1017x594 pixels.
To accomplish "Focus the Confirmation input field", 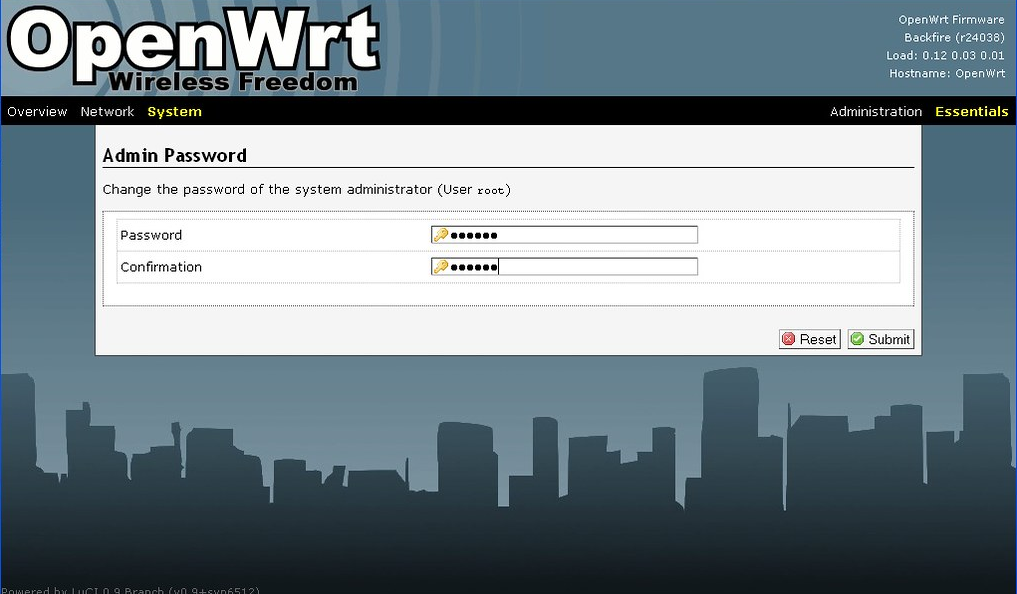I will [564, 267].
